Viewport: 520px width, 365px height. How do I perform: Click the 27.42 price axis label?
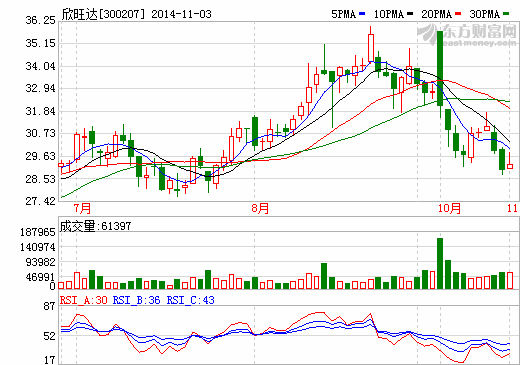(40, 201)
